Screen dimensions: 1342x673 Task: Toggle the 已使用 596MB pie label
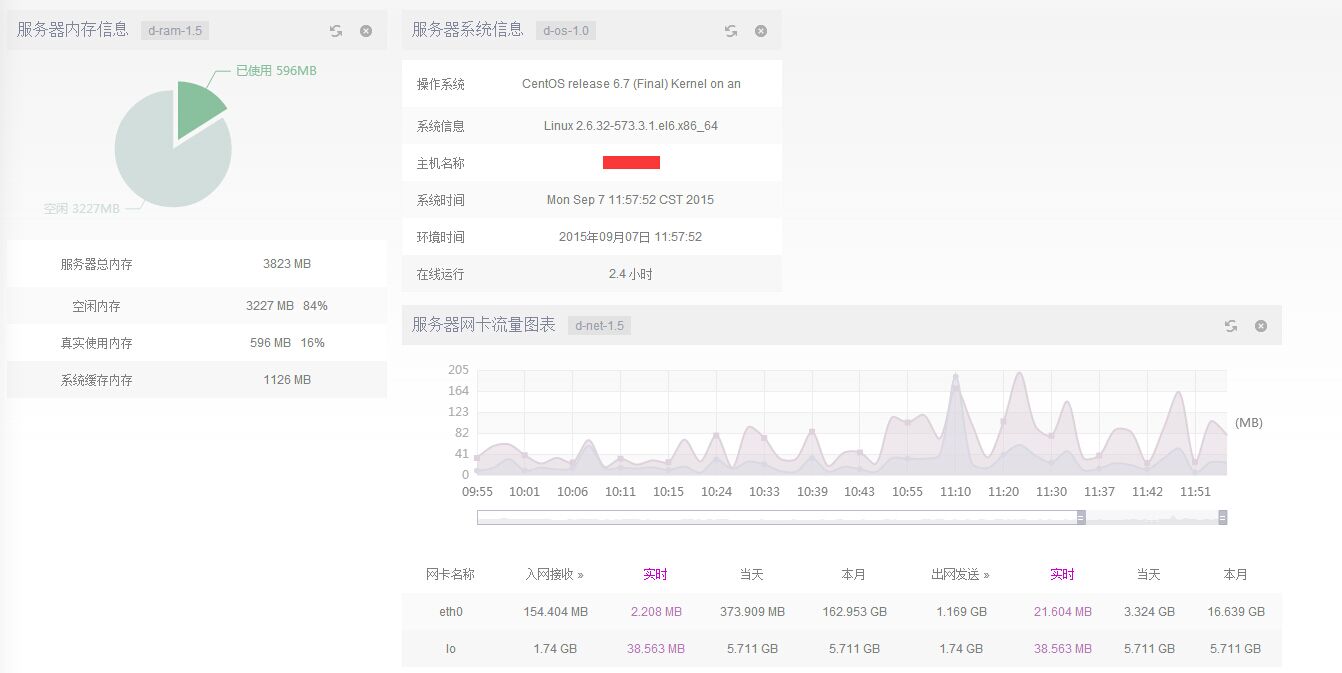point(276,71)
